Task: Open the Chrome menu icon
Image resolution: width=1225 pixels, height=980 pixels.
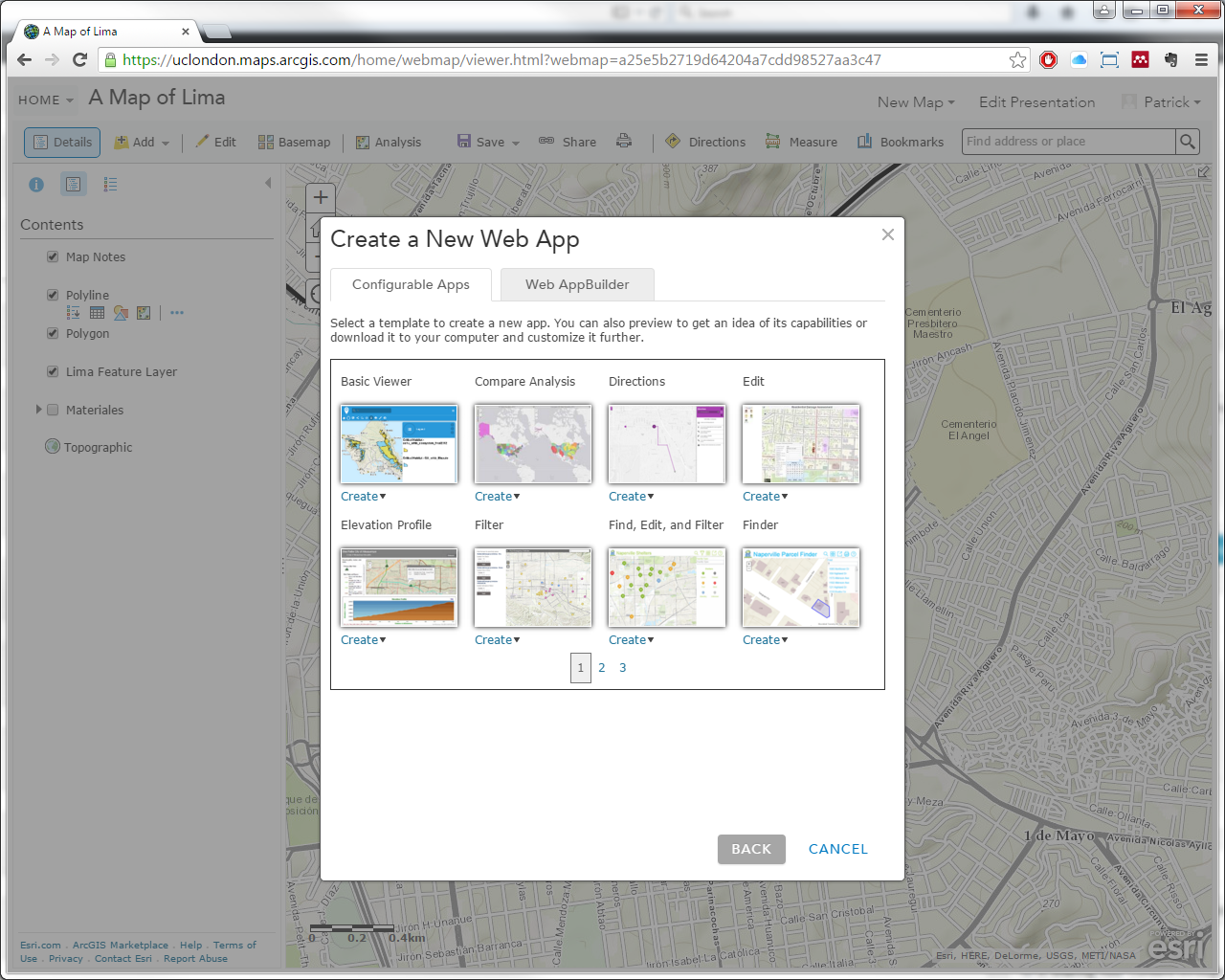Action: click(1201, 59)
